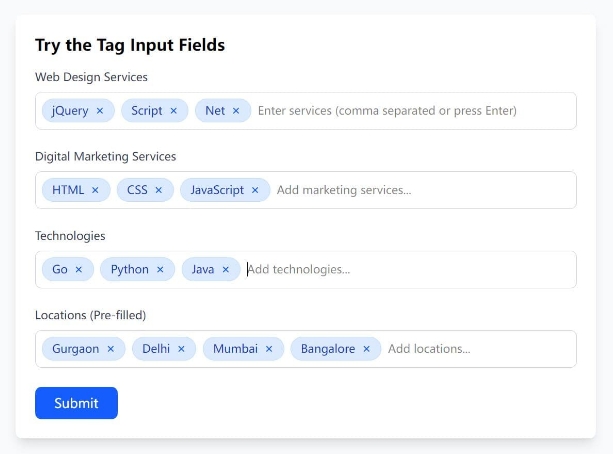Remove the Java tag
This screenshot has width=613, height=454.
226,270
